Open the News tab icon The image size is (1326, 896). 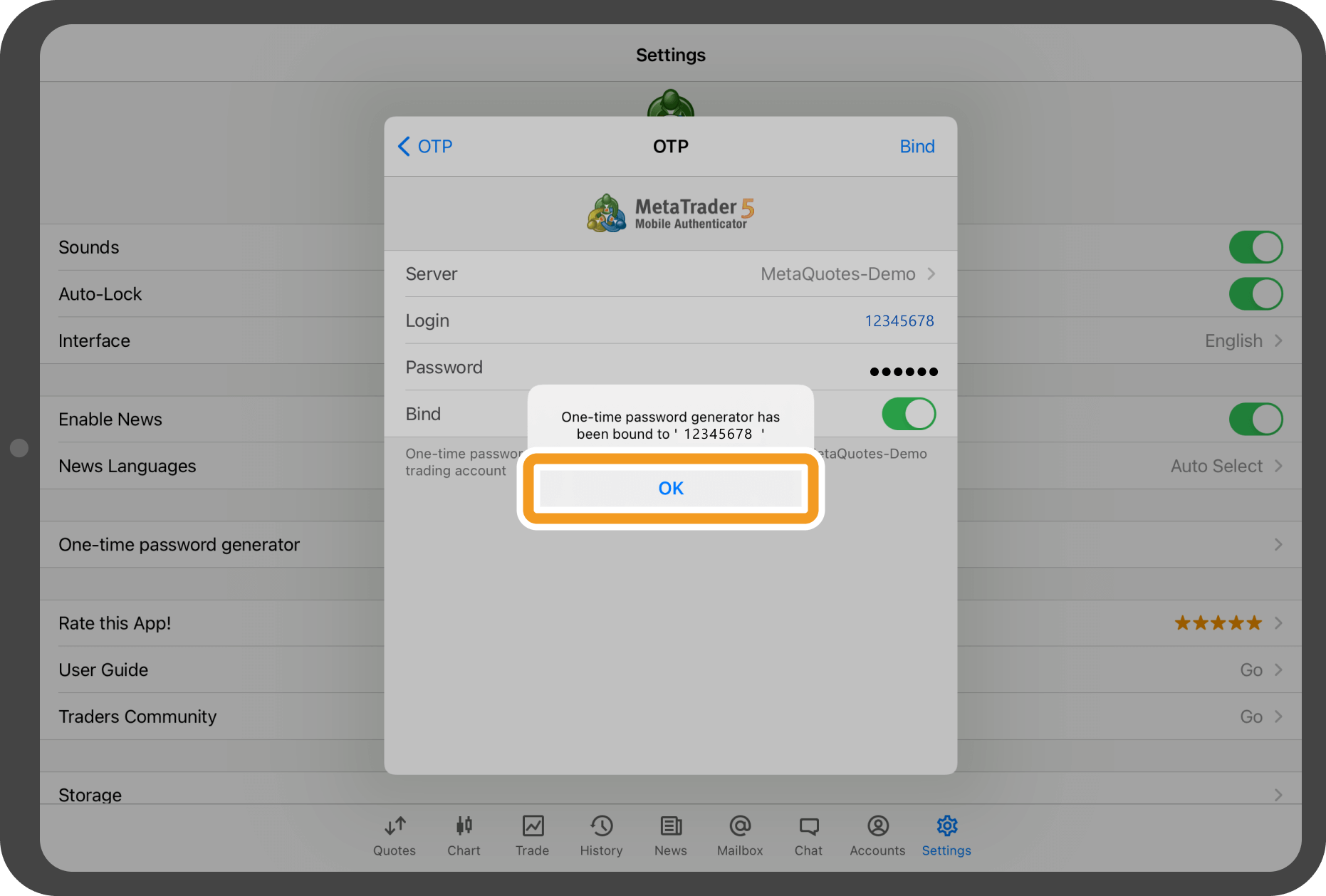tap(670, 826)
